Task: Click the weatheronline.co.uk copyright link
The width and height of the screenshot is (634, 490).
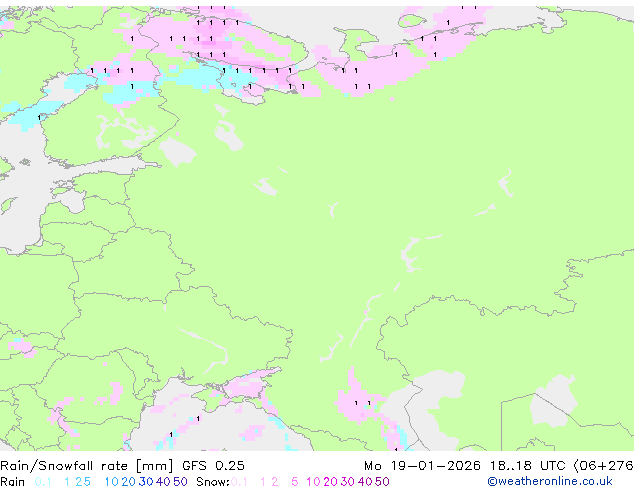Action: click(549, 481)
